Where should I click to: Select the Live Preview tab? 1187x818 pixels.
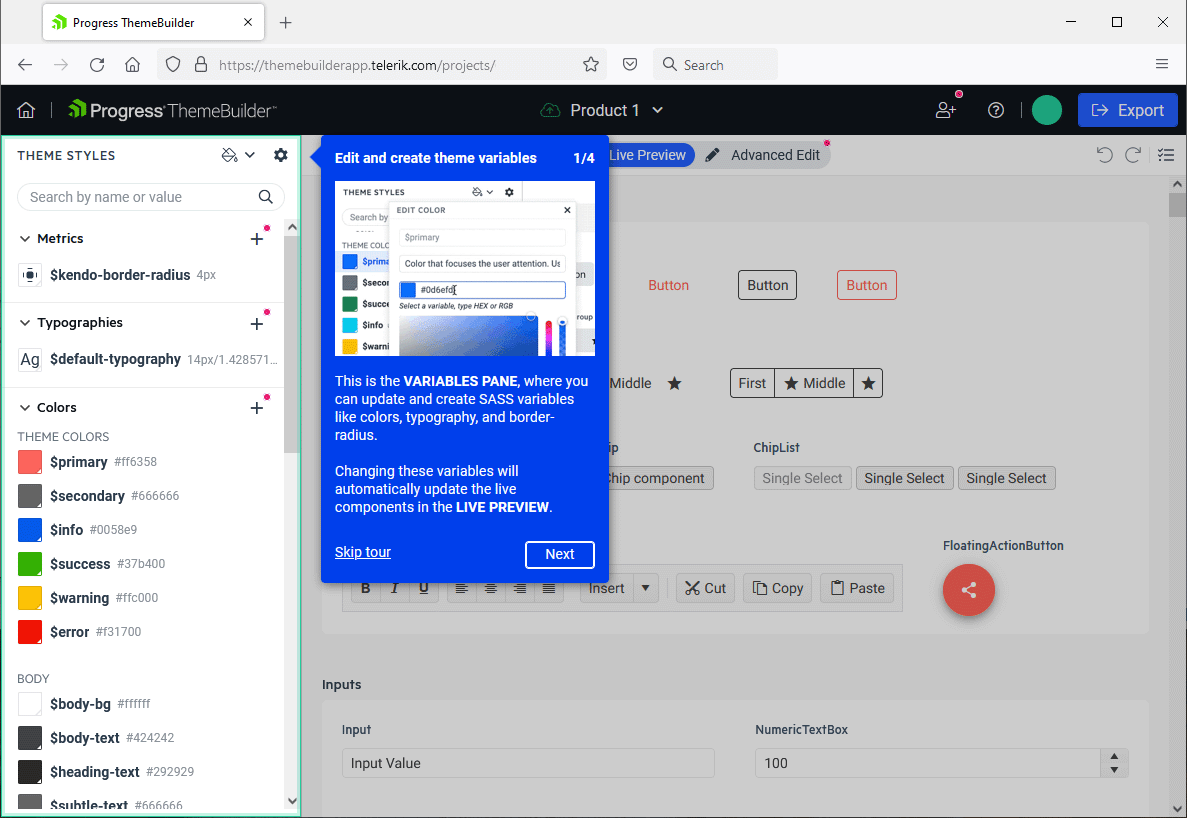[647, 154]
